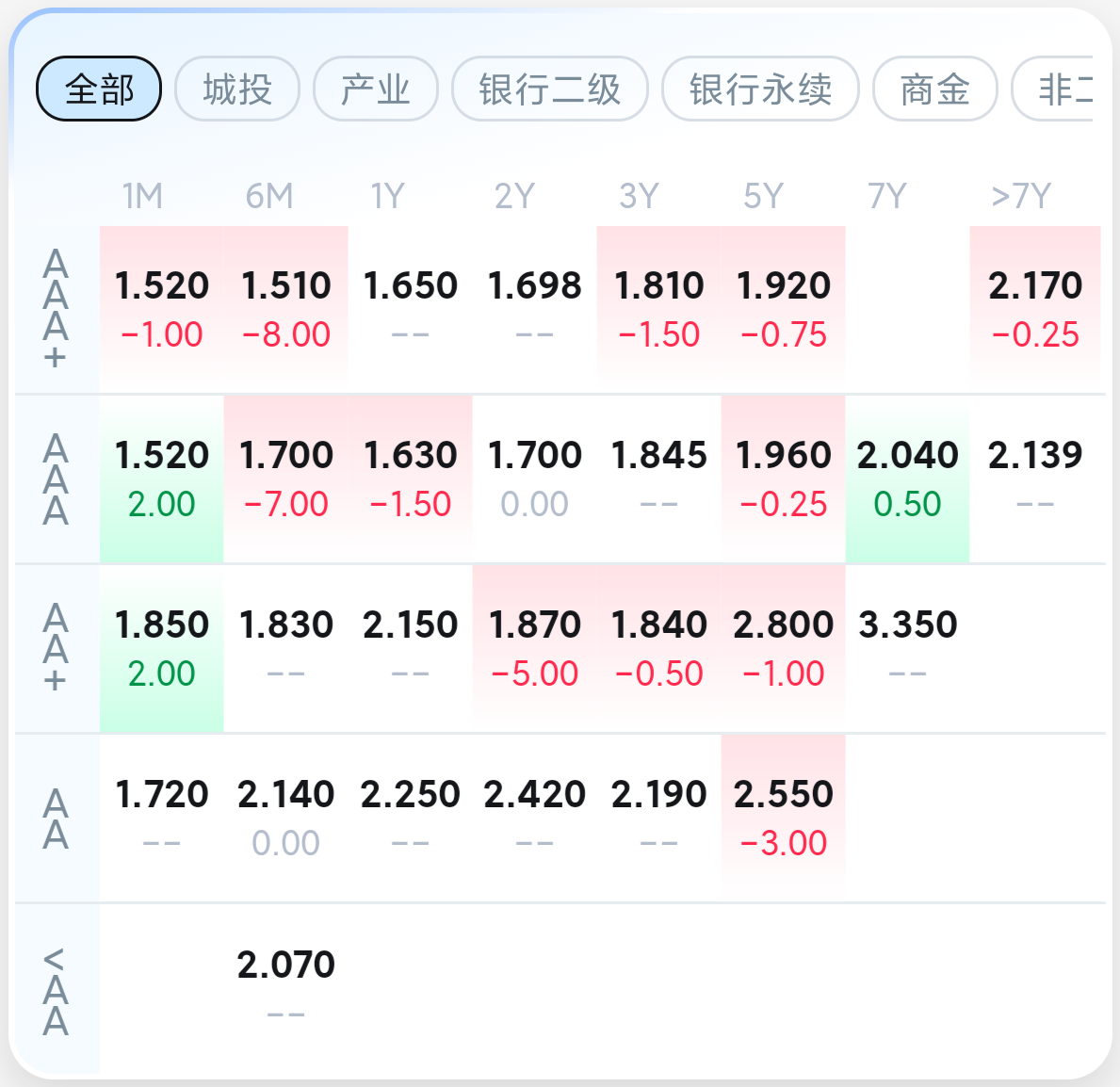Screen dimensions: 1120x1087
Task: Open the 银行二级 category tab
Action: pos(550,89)
